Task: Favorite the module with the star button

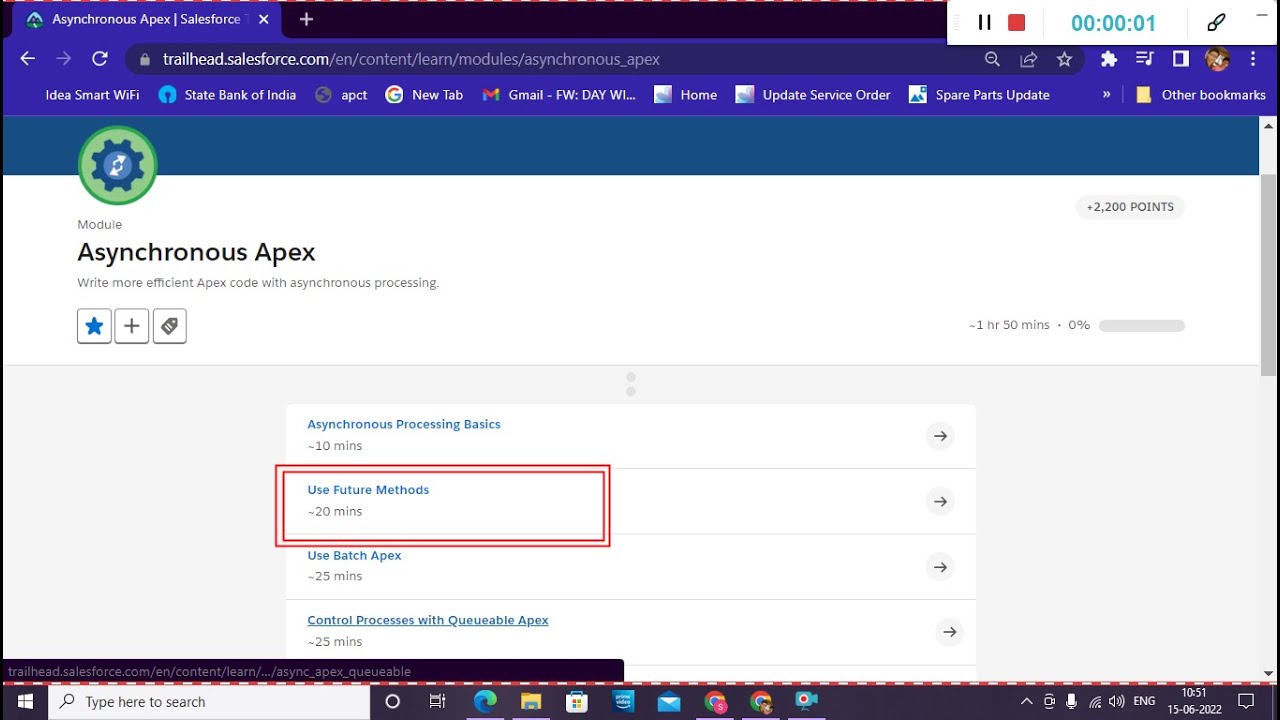Action: (94, 326)
